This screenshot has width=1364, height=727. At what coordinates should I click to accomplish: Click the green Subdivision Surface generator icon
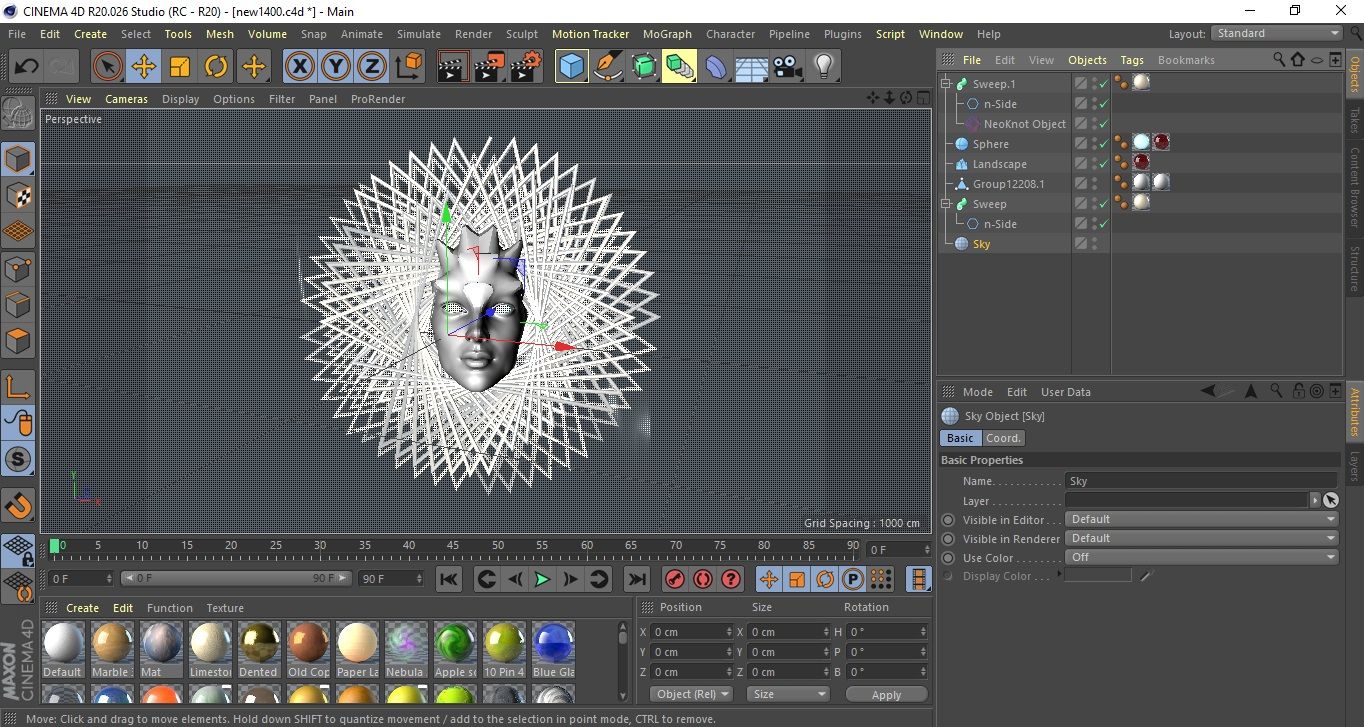(x=644, y=67)
